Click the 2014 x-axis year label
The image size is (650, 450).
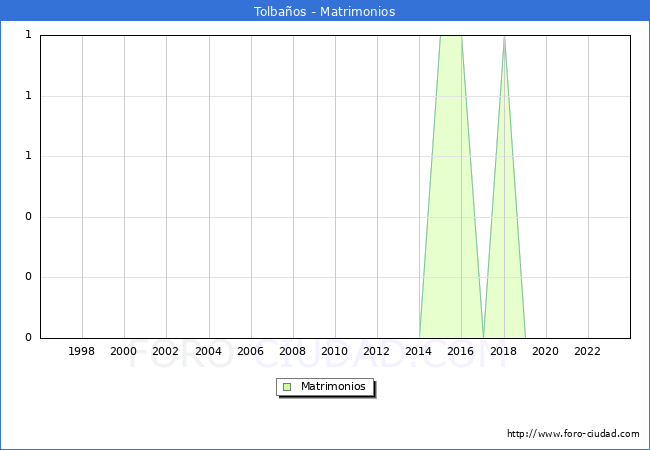(x=419, y=352)
